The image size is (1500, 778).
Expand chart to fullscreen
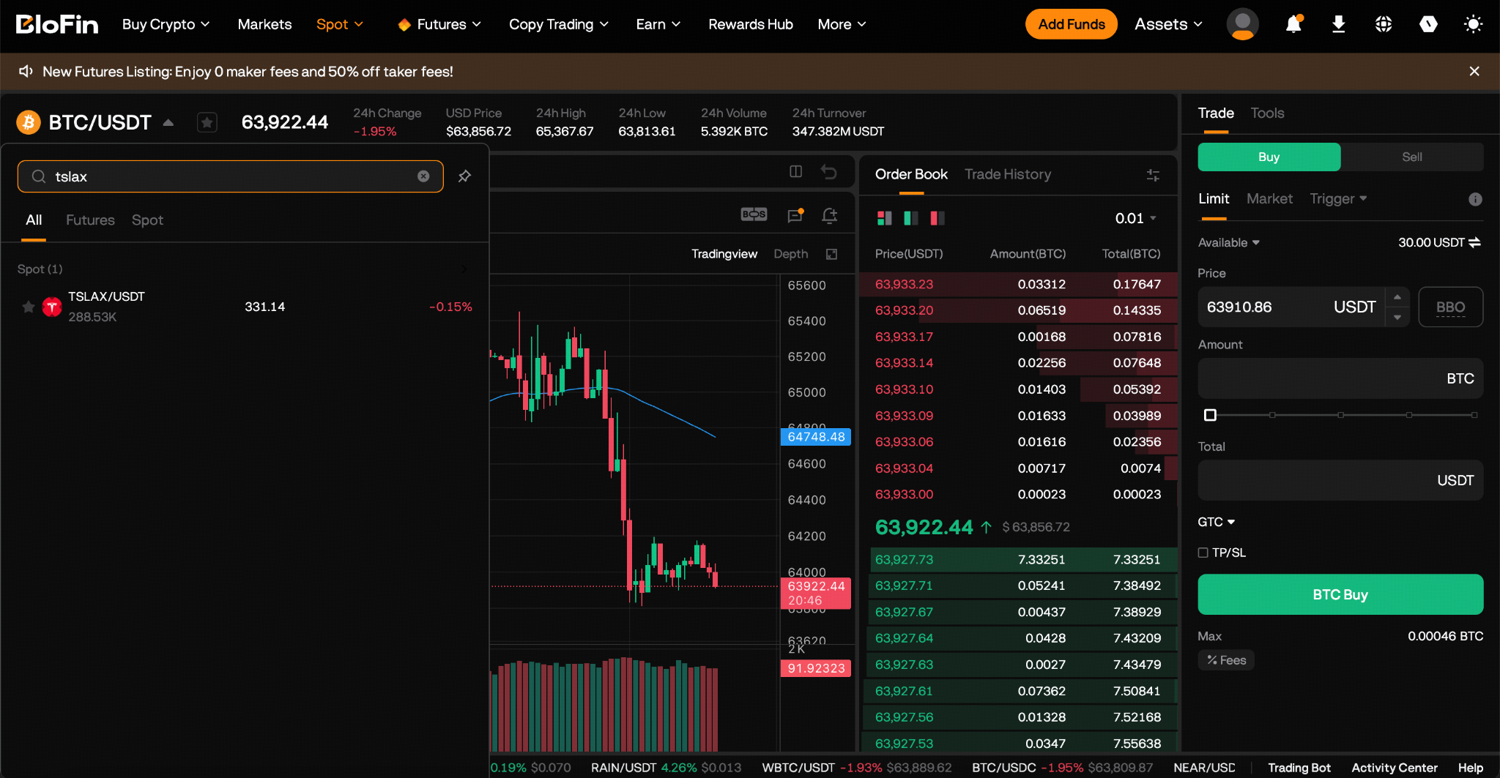(831, 254)
